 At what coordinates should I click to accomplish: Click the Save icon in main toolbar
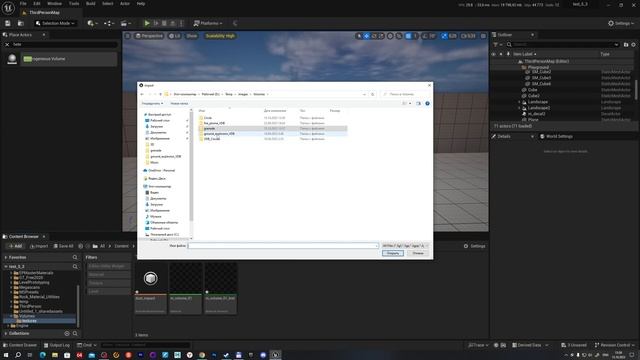(x=8, y=23)
